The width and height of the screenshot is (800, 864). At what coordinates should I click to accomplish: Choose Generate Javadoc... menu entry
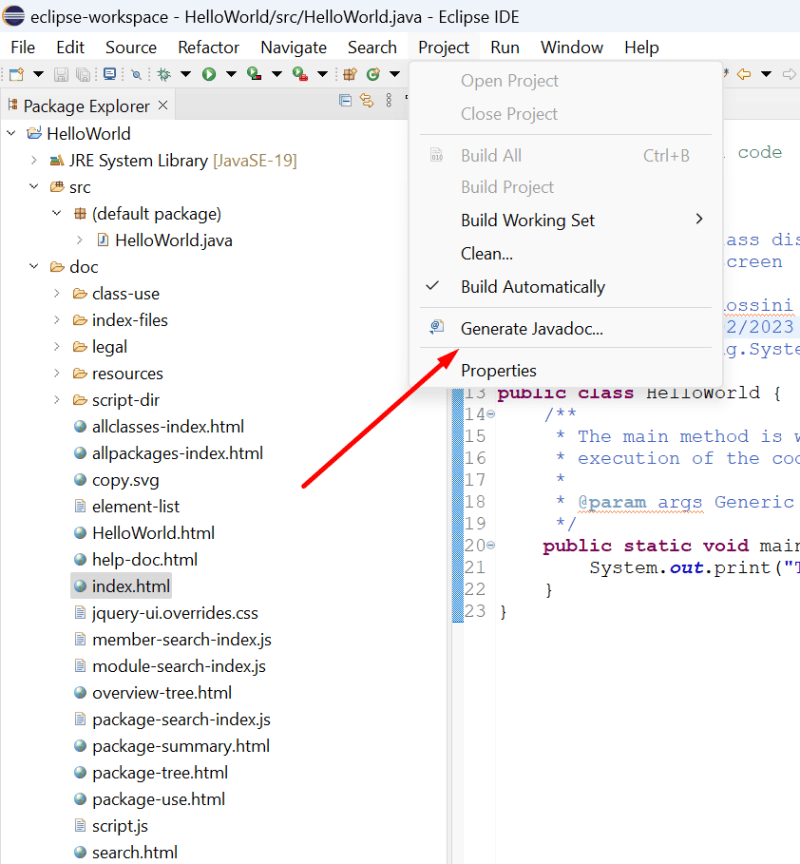565,328
